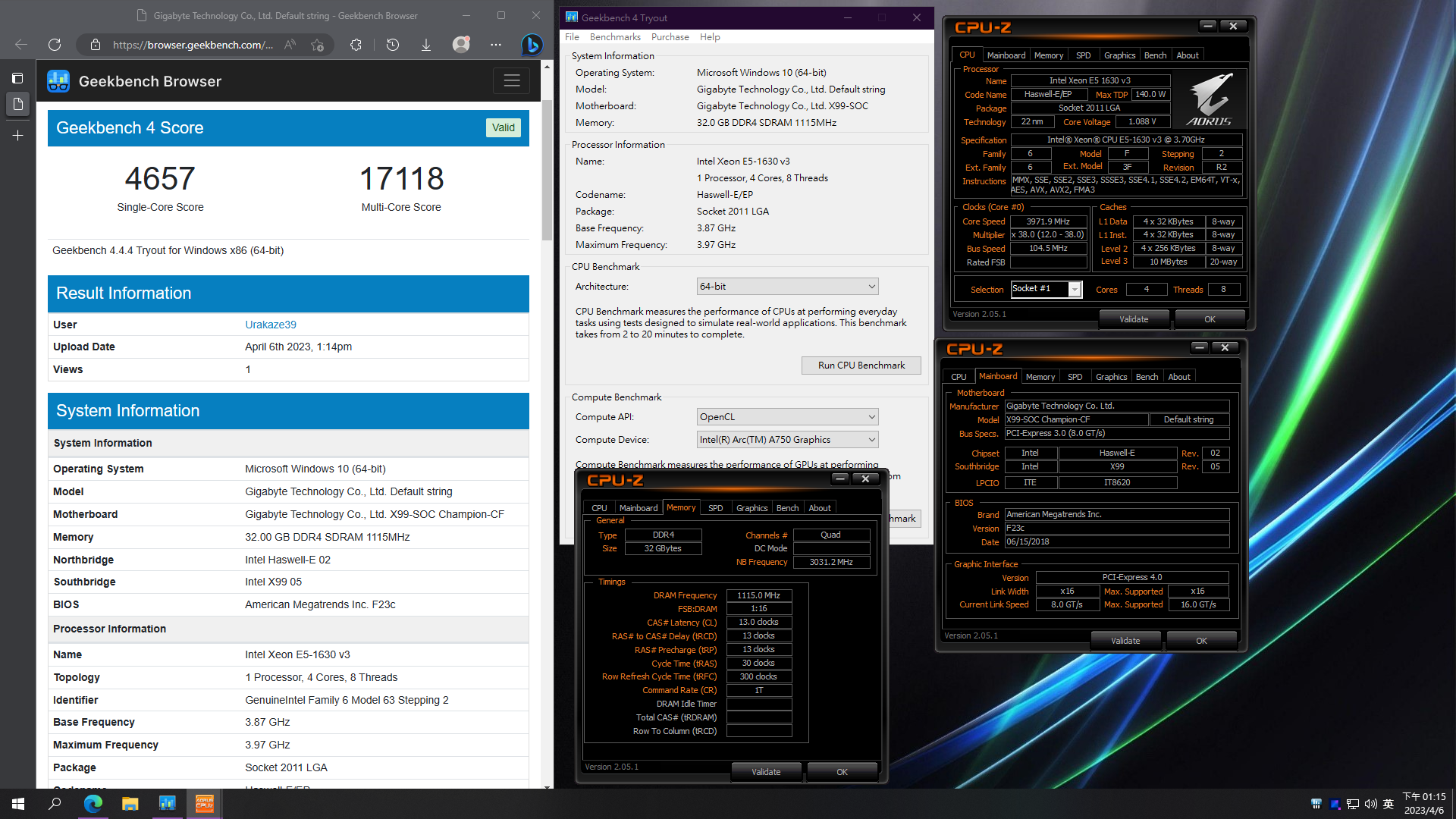The height and width of the screenshot is (819, 1456).
Task: Open the Windows Start menu
Action: click(x=18, y=804)
